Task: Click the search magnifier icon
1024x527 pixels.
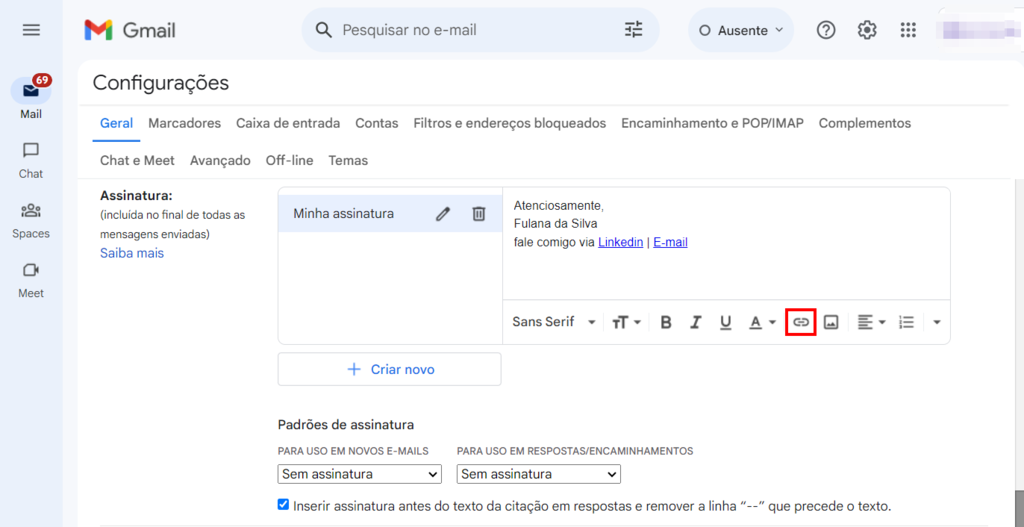Action: 324,30
